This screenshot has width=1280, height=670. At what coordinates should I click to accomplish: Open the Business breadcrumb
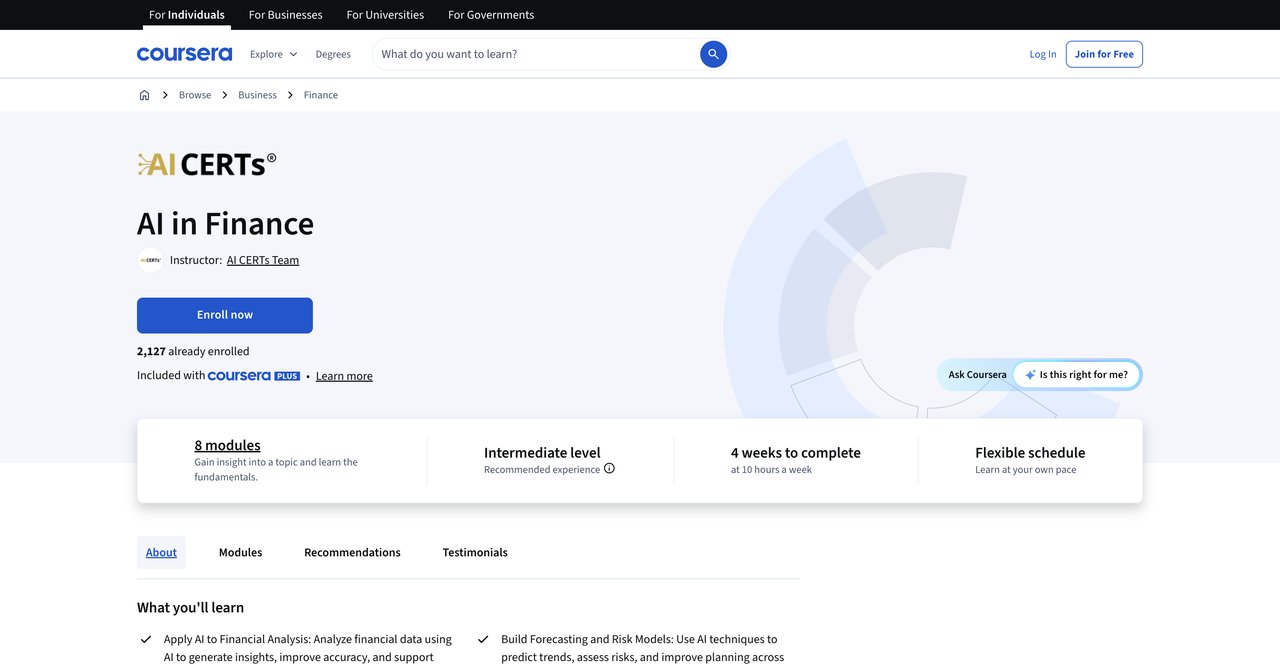click(257, 95)
